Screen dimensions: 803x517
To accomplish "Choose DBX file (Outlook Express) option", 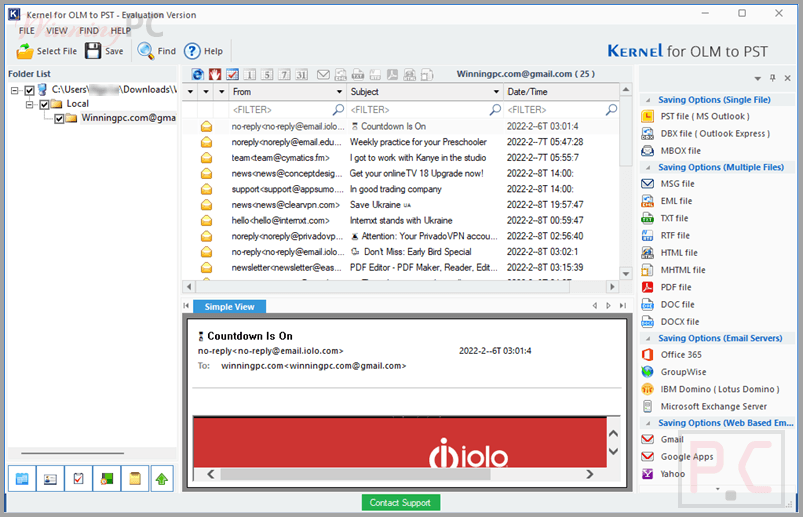I will [706, 134].
